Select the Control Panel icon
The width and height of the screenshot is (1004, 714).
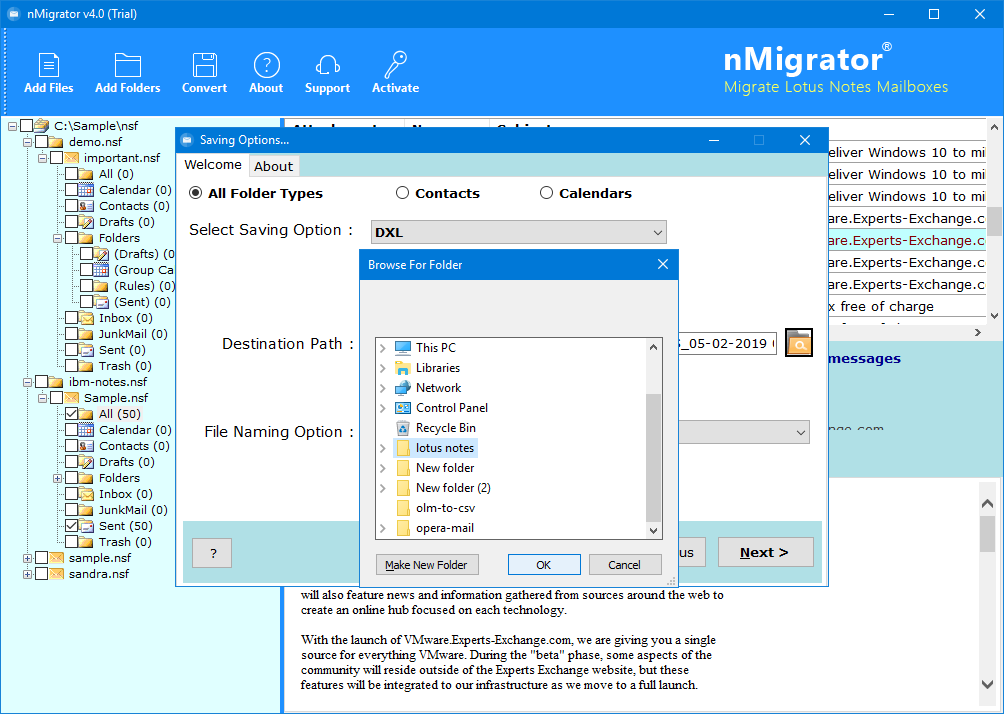click(403, 408)
